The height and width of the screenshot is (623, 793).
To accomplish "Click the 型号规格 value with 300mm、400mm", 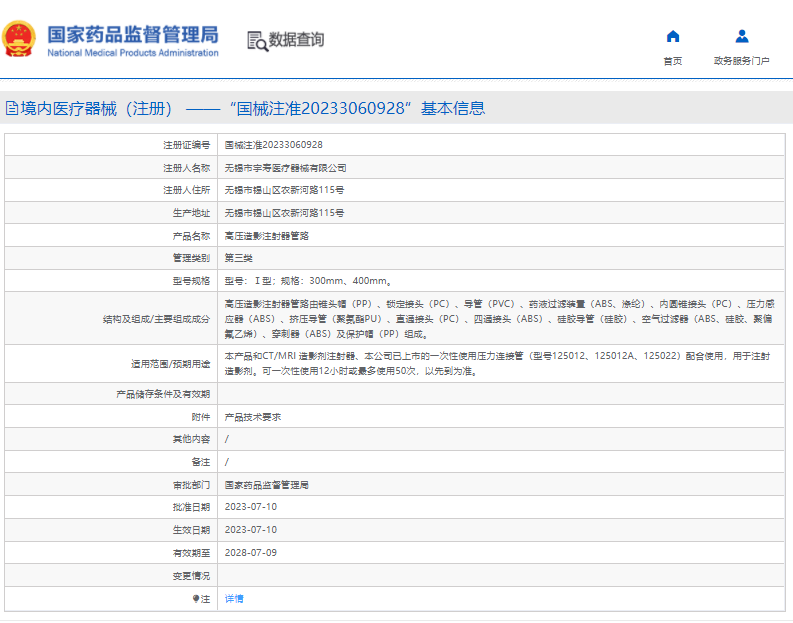I will pyautogui.click(x=308, y=281).
